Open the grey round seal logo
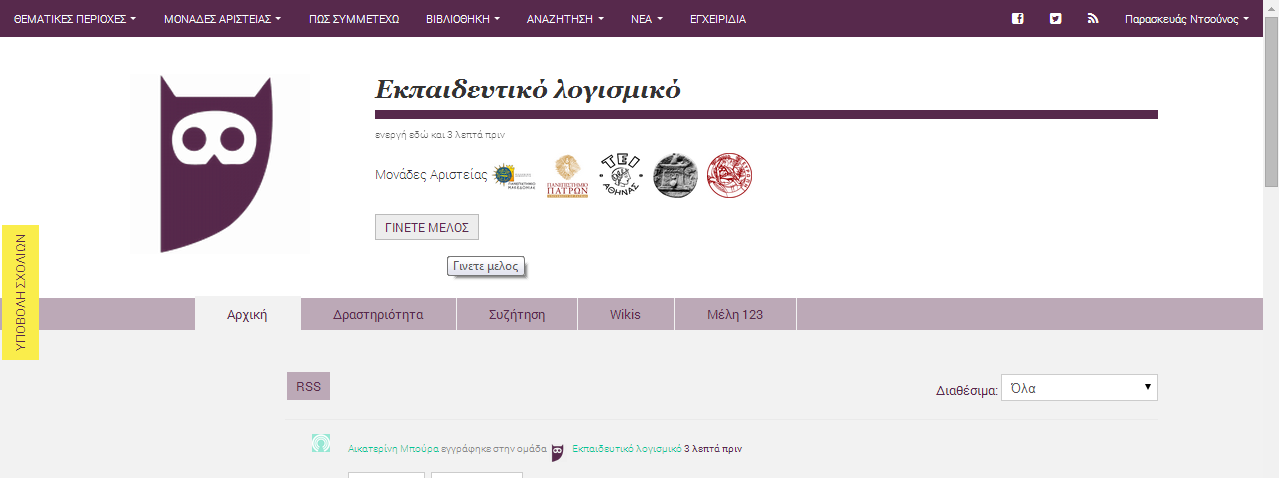 click(675, 175)
